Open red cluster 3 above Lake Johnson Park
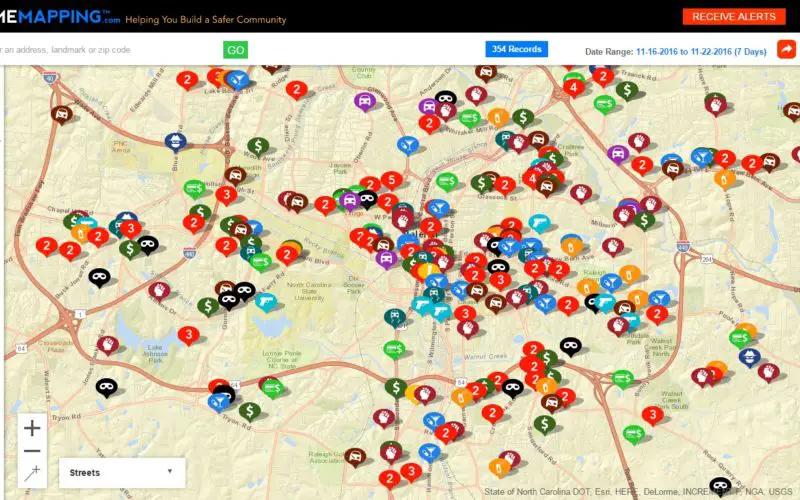Viewport: 800px width, 500px height. tap(188, 335)
